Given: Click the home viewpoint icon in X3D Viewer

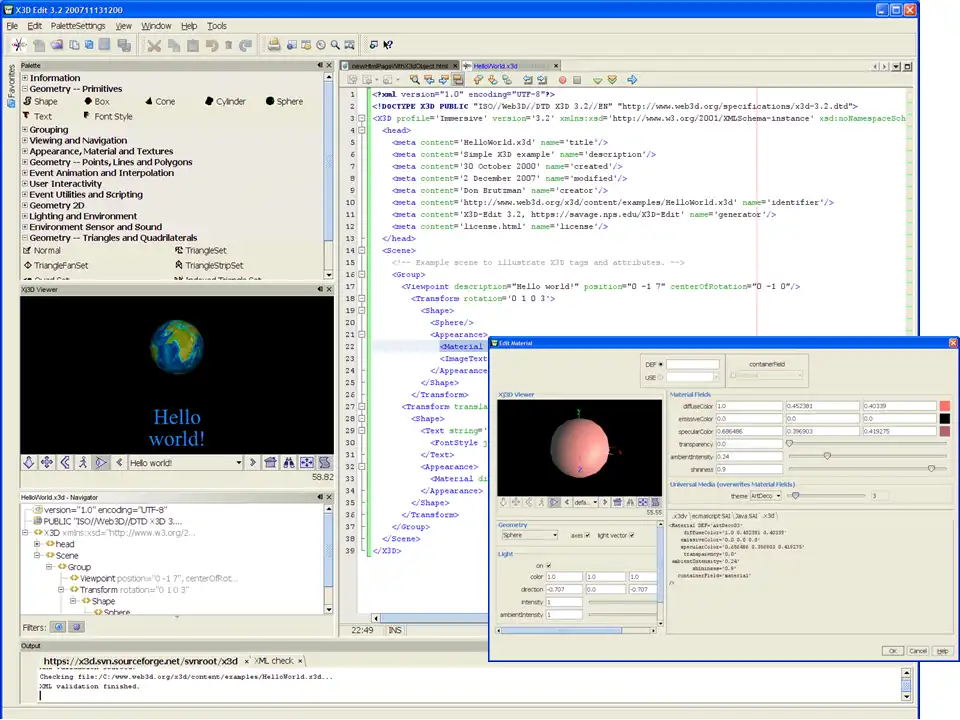Looking at the screenshot, I should [x=270, y=463].
